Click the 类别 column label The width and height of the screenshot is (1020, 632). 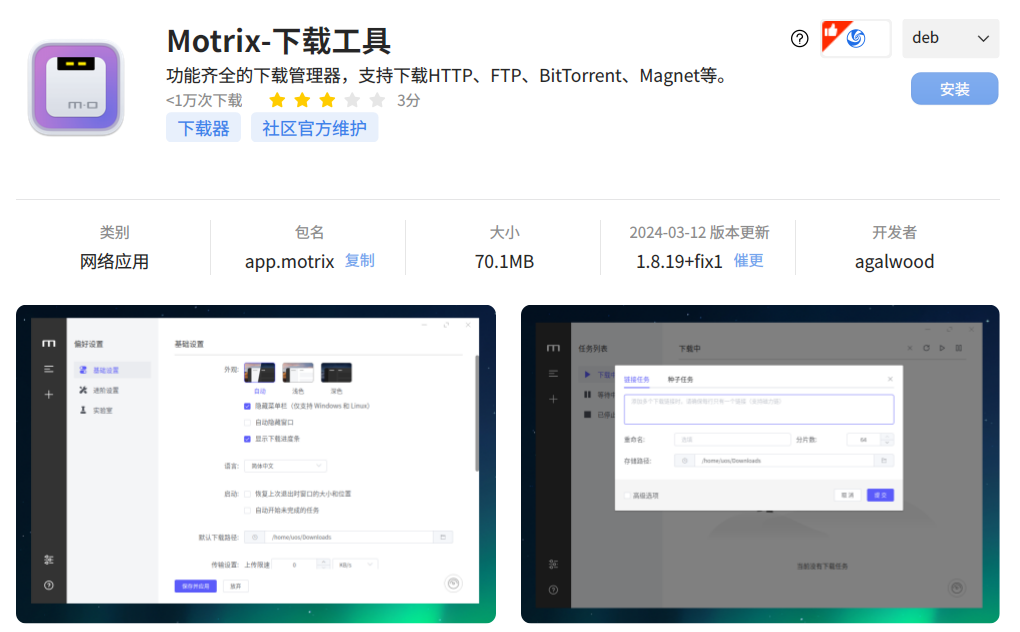click(x=114, y=233)
